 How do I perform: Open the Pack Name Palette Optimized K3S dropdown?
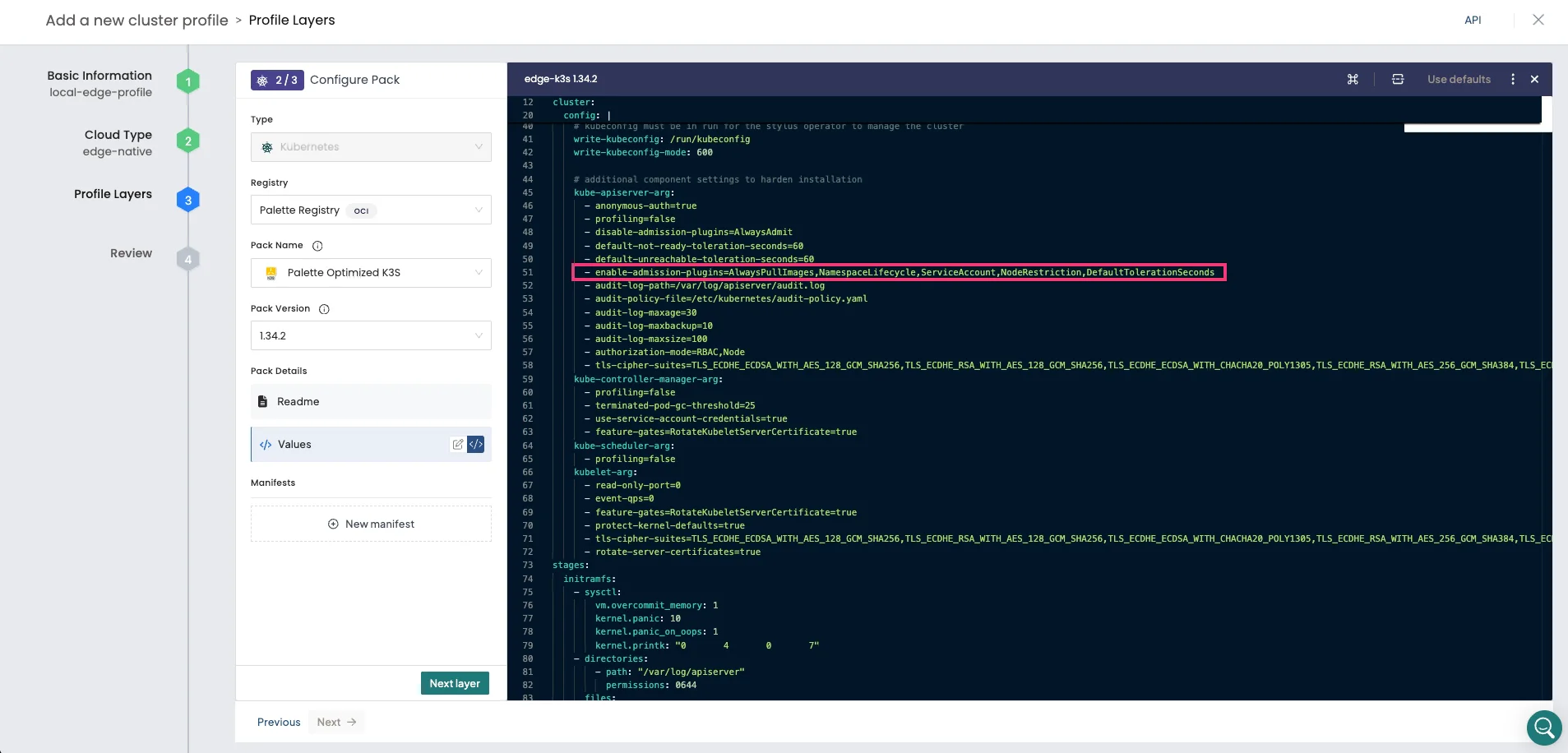pos(371,273)
